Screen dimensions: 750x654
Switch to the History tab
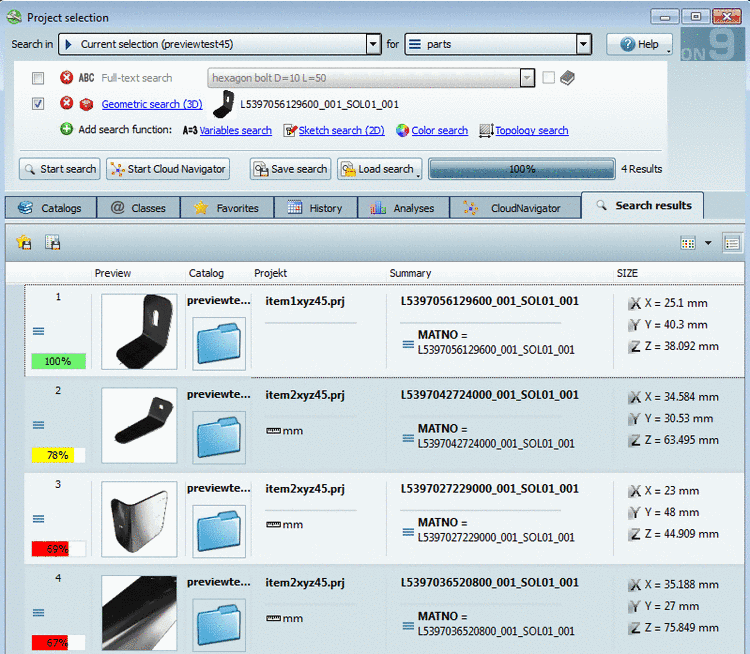[316, 208]
